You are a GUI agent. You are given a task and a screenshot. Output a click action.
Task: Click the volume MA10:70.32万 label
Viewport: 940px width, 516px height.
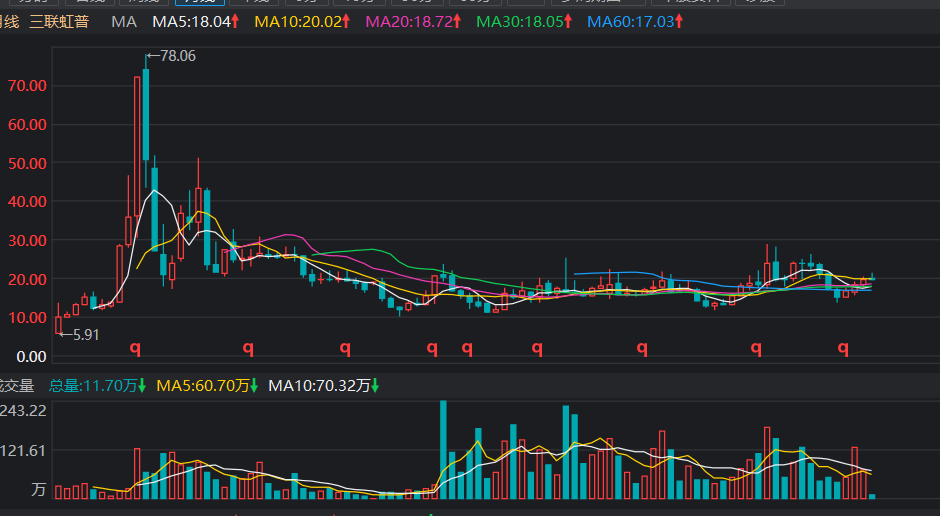[319, 385]
